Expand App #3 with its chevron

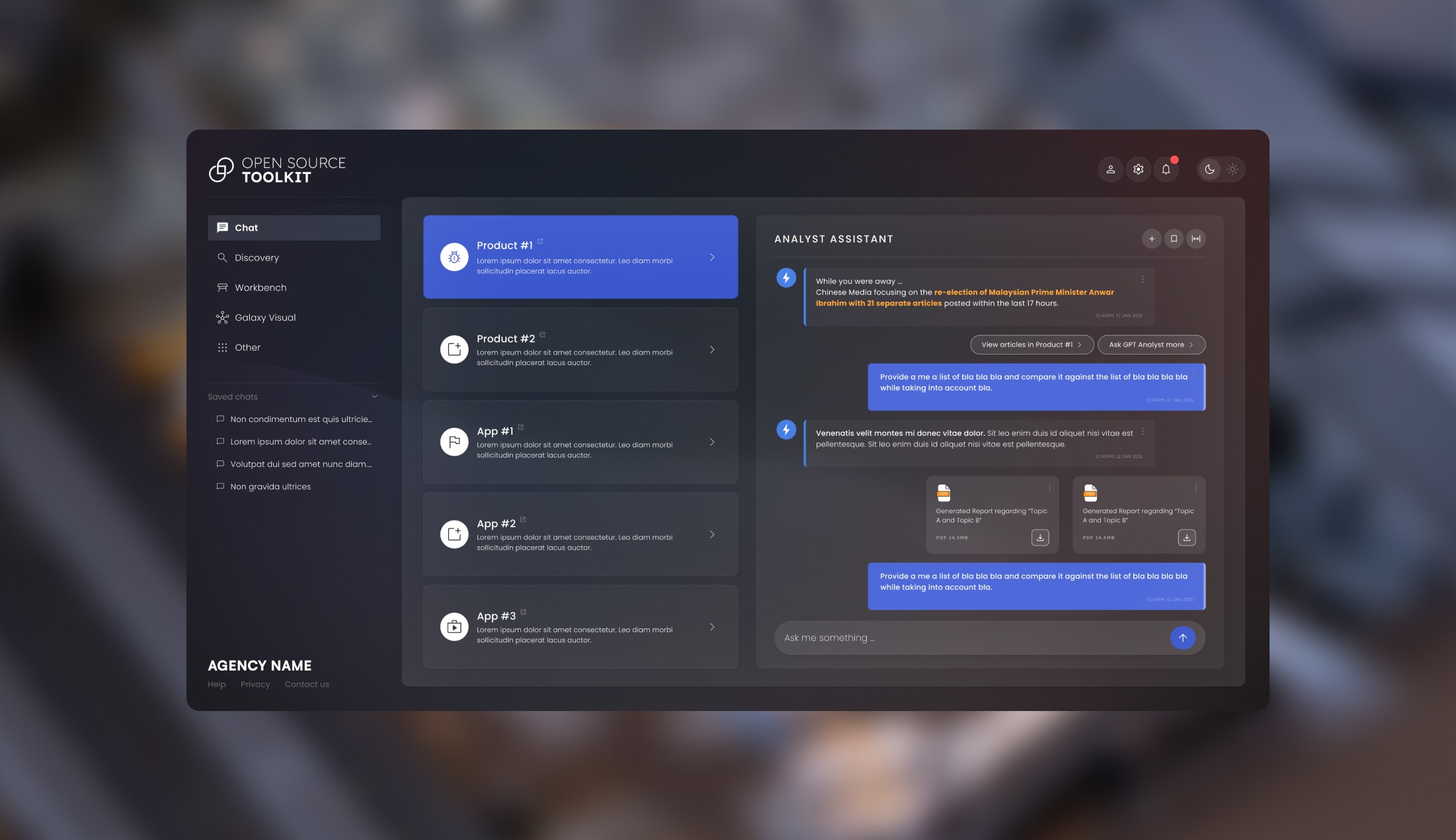point(712,627)
